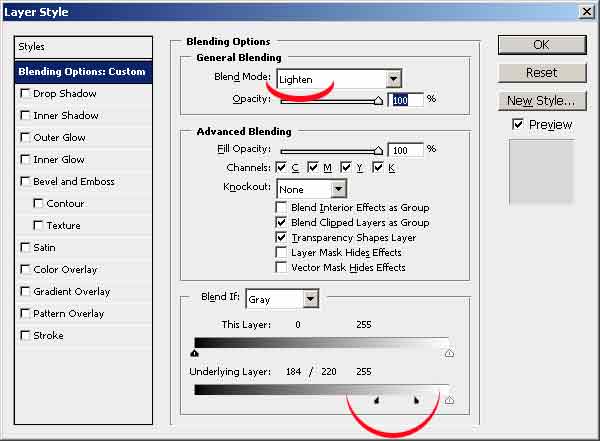Enable the Texture checkbox
The height and width of the screenshot is (441, 600).
click(x=38, y=225)
